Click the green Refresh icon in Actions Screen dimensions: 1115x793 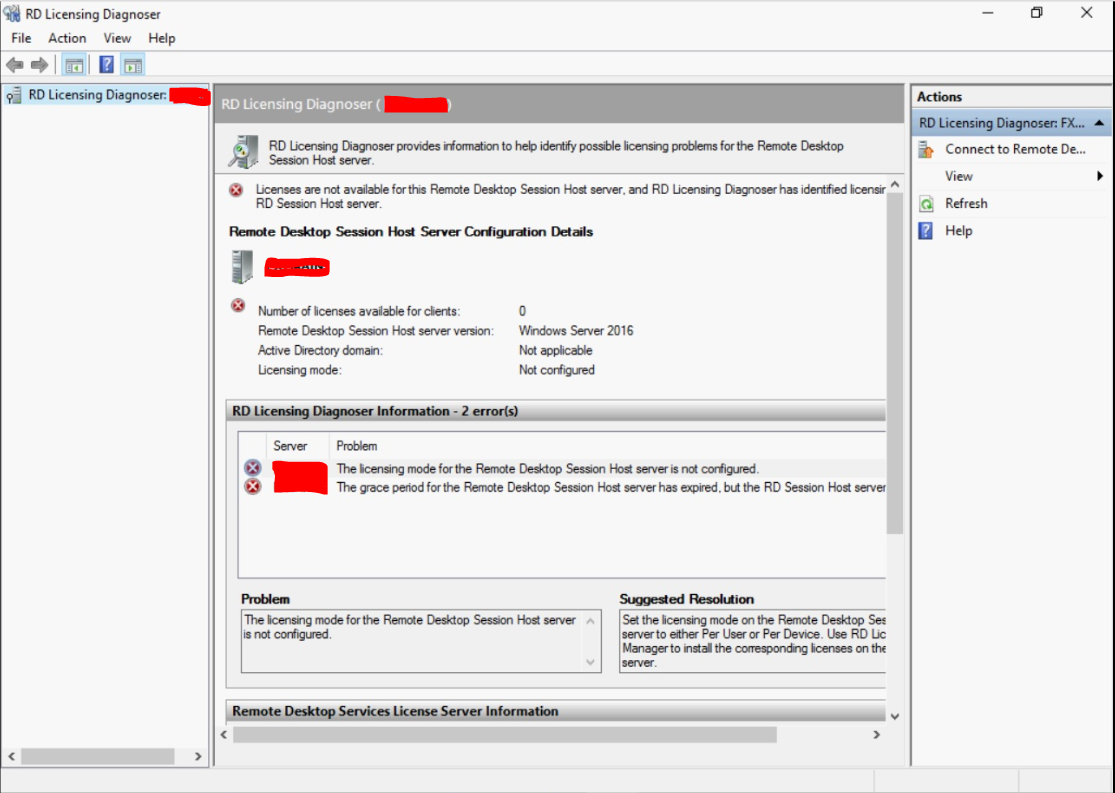pos(926,204)
